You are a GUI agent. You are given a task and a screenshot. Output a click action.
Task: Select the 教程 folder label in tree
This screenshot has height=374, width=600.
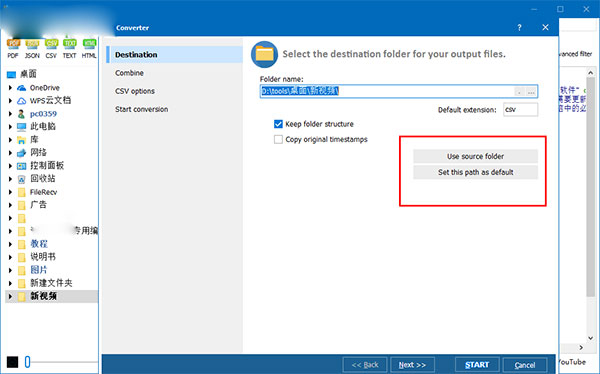[x=39, y=244]
